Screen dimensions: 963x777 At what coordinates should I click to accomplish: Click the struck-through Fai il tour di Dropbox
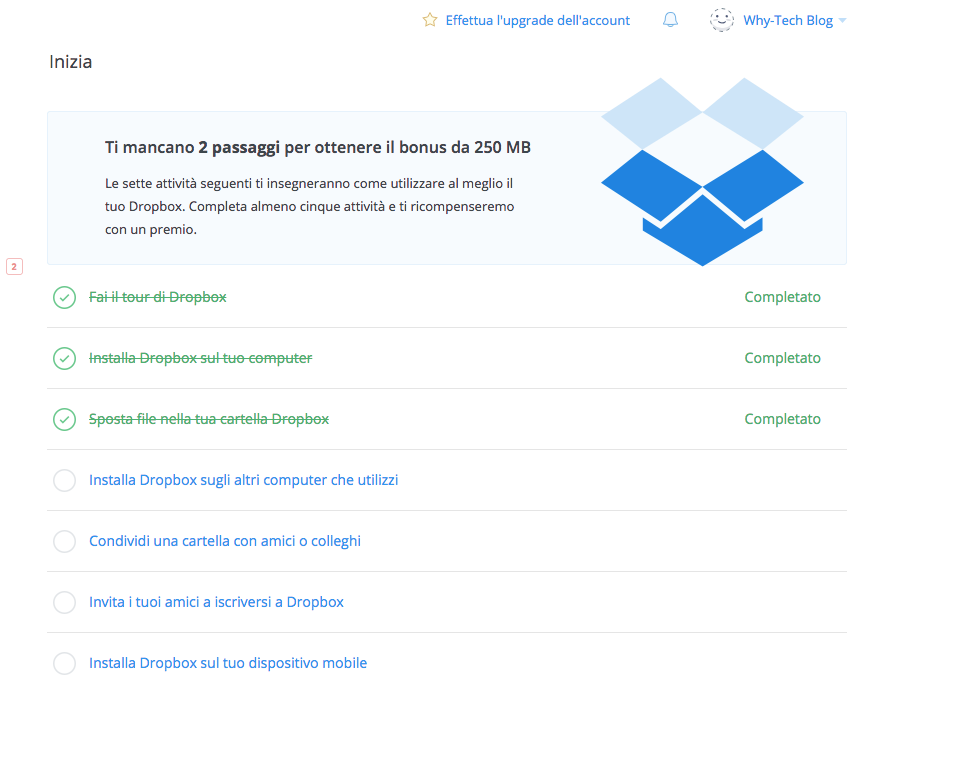[x=158, y=297]
